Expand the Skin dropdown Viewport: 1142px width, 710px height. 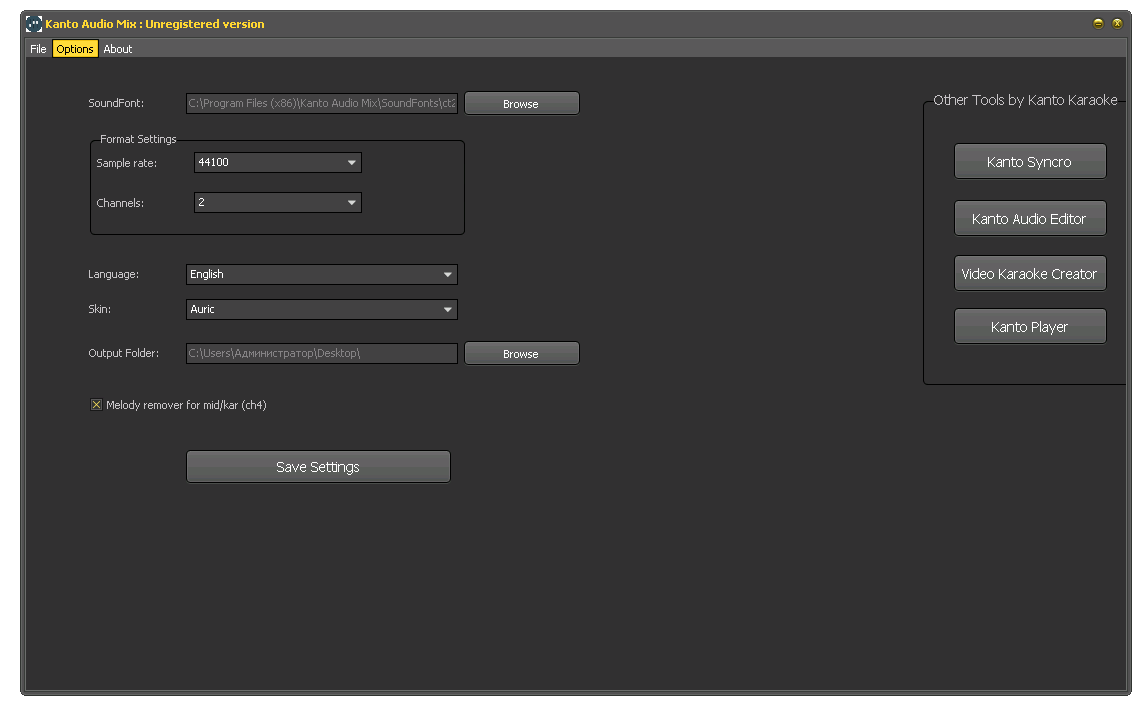(322, 309)
